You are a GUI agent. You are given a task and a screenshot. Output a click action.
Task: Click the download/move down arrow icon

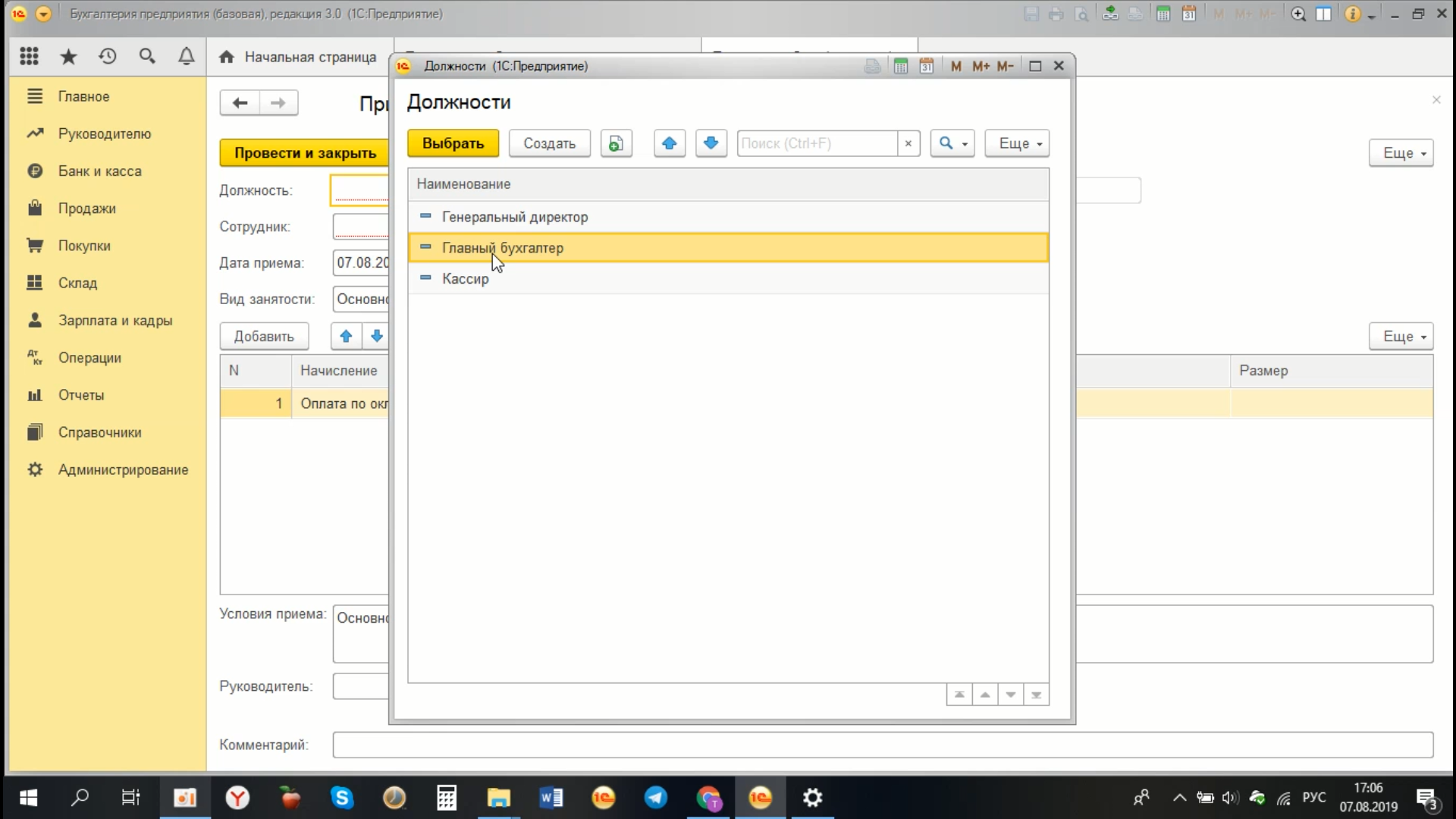711,143
